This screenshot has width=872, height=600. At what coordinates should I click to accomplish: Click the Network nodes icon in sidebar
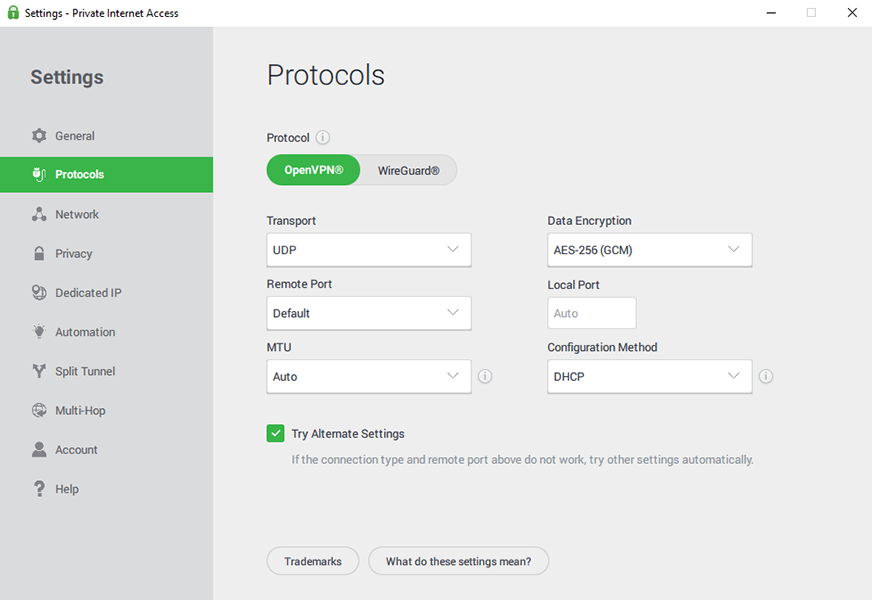pyautogui.click(x=39, y=214)
